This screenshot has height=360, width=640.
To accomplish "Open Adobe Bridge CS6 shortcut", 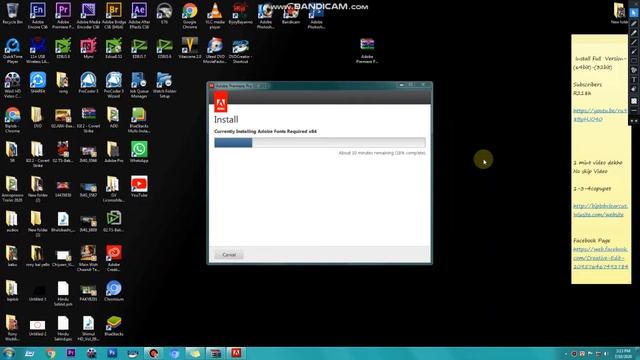I will click(x=114, y=15).
